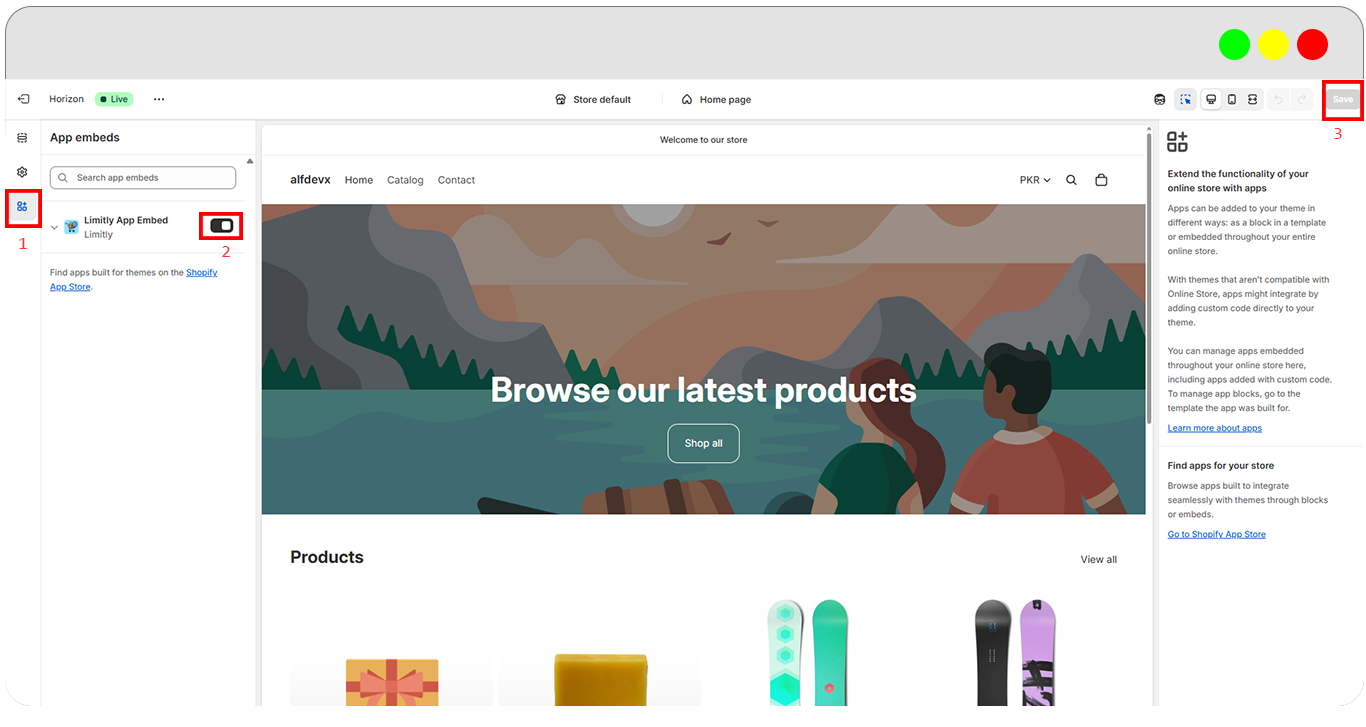
Task: Open the App embeds sidebar icon
Action: pos(22,206)
